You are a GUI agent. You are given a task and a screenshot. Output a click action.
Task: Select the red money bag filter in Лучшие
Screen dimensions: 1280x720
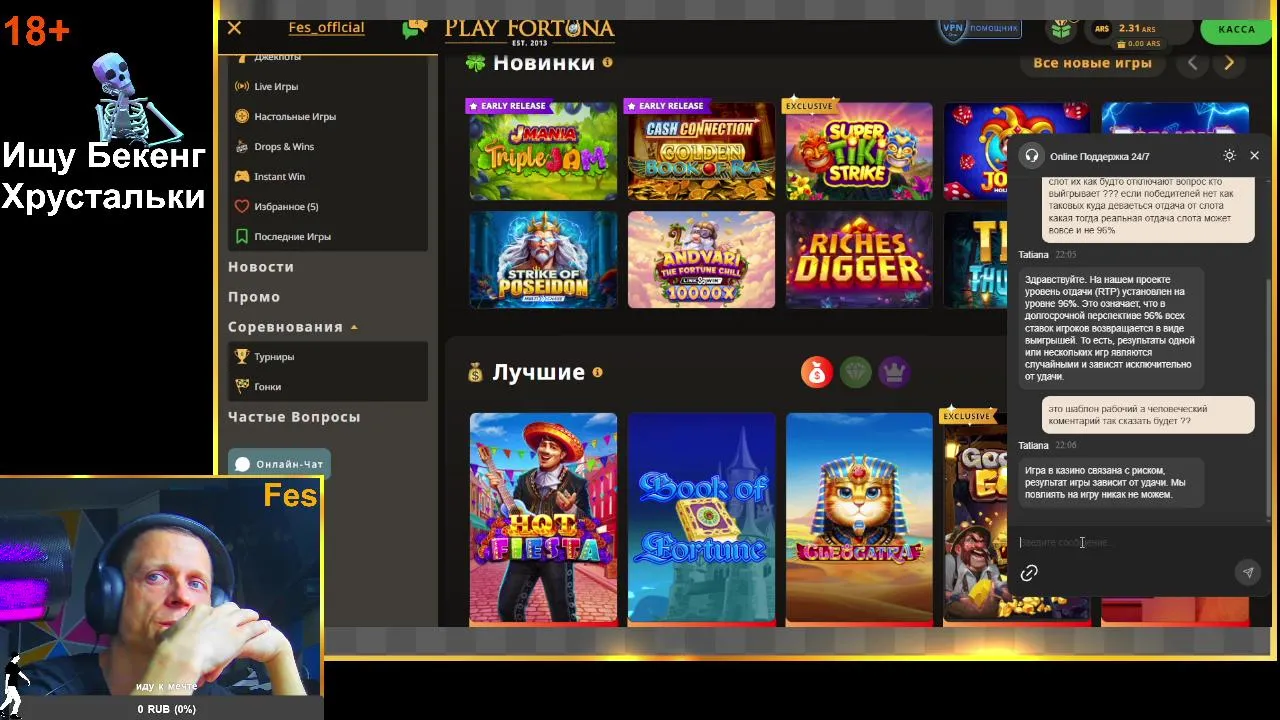[817, 373]
